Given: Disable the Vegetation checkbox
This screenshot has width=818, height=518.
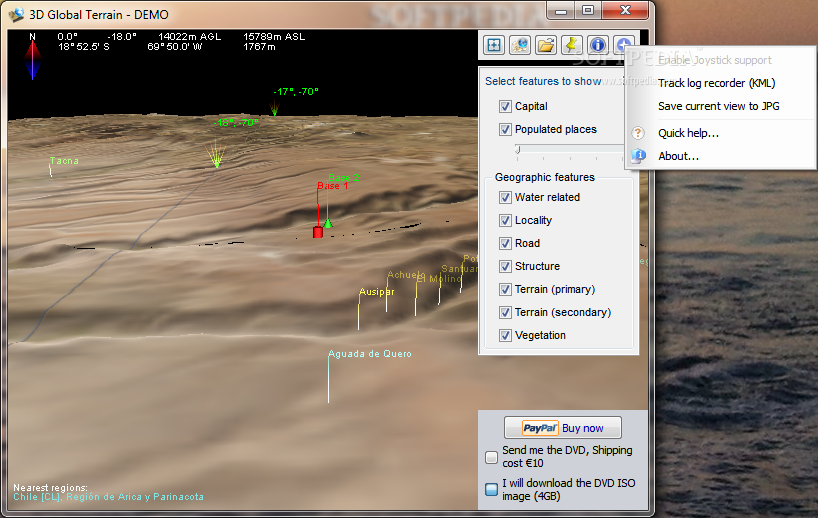Looking at the screenshot, I should (505, 335).
